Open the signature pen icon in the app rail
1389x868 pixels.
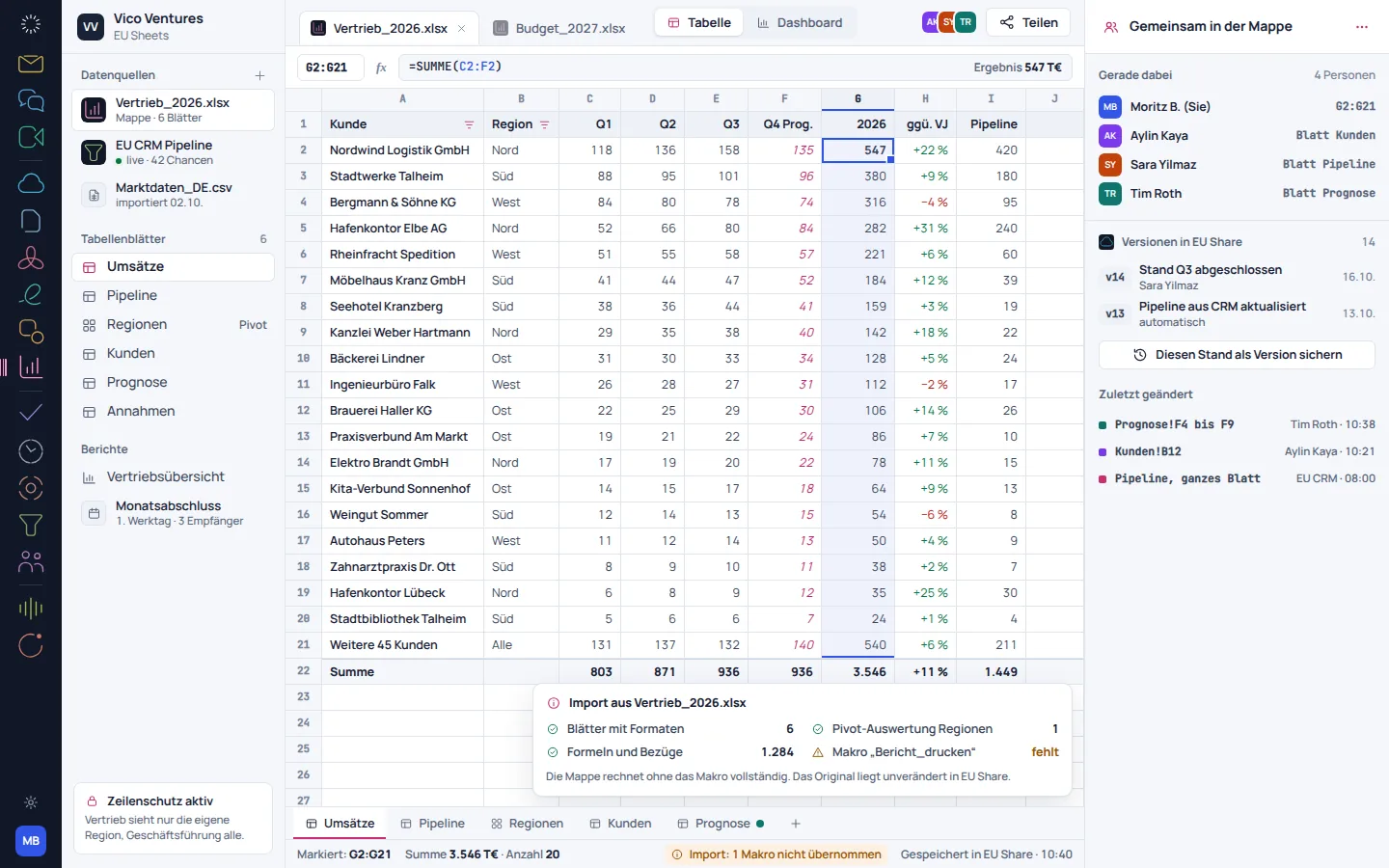coord(31,294)
